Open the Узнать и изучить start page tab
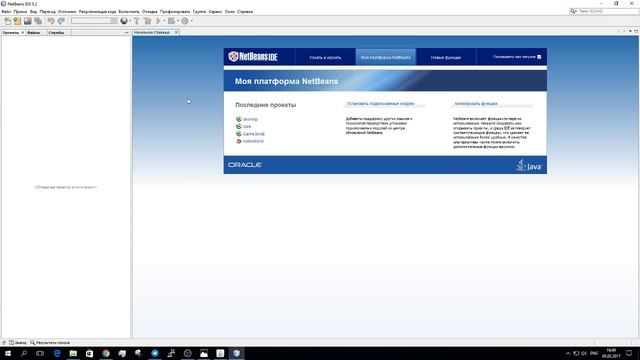Image resolution: width=640 pixels, height=360 pixels. tap(325, 58)
